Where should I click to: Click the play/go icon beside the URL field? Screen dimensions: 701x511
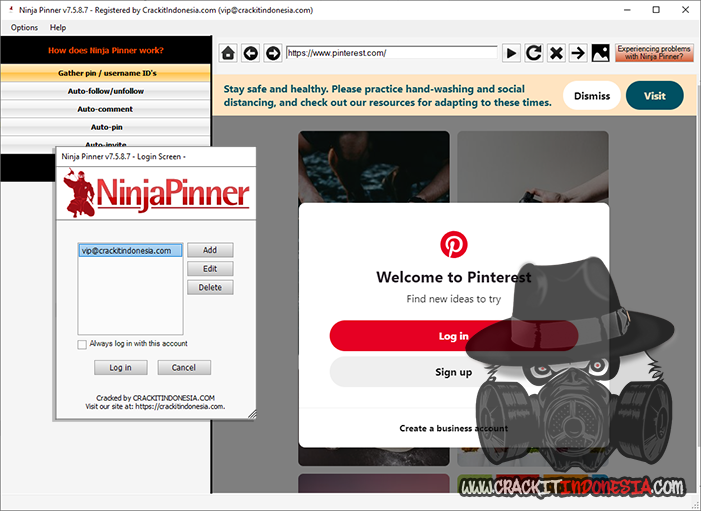click(x=511, y=53)
